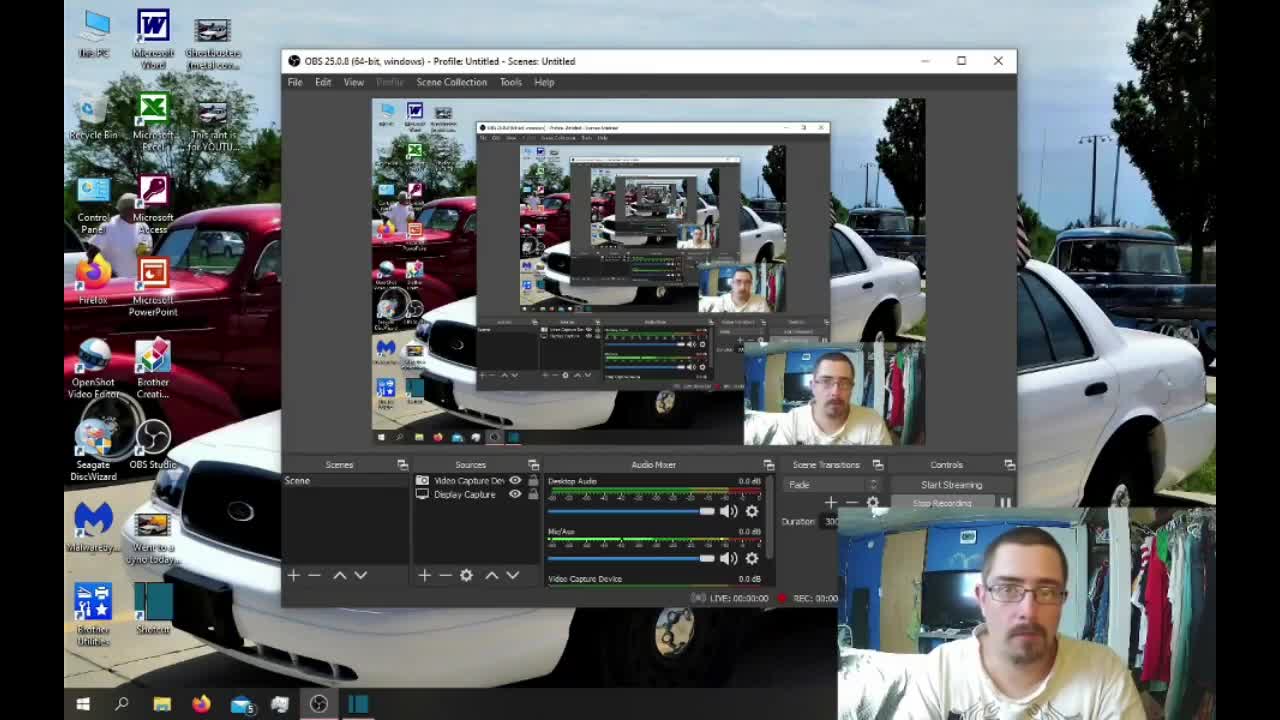The image size is (1280, 720).
Task: Select the Scene item in Scenes list
Action: click(x=346, y=481)
